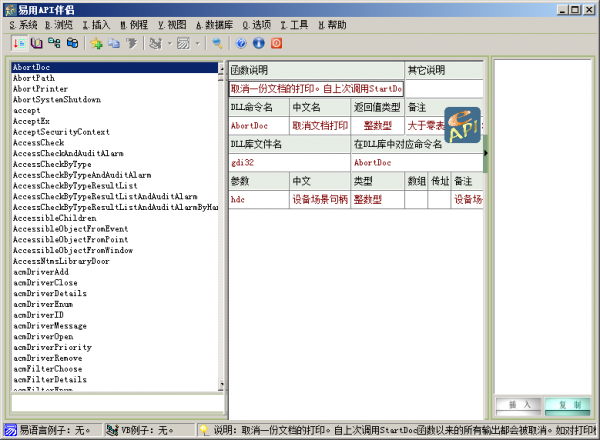This screenshot has width=600, height=440.
Task: Click the orange power exit icon
Action: [276, 44]
